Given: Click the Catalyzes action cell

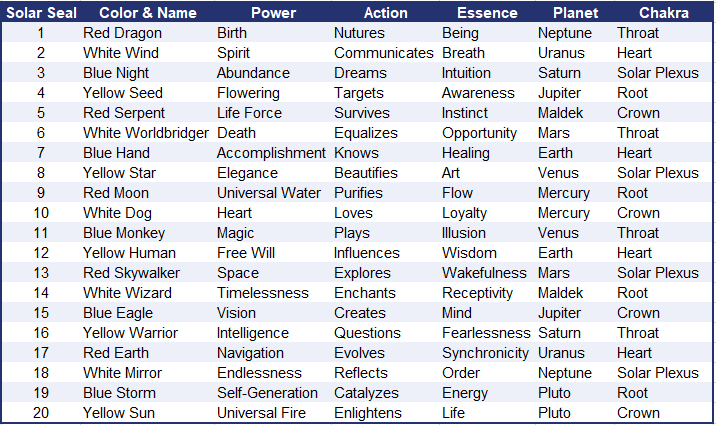Looking at the screenshot, I should tap(366, 393).
